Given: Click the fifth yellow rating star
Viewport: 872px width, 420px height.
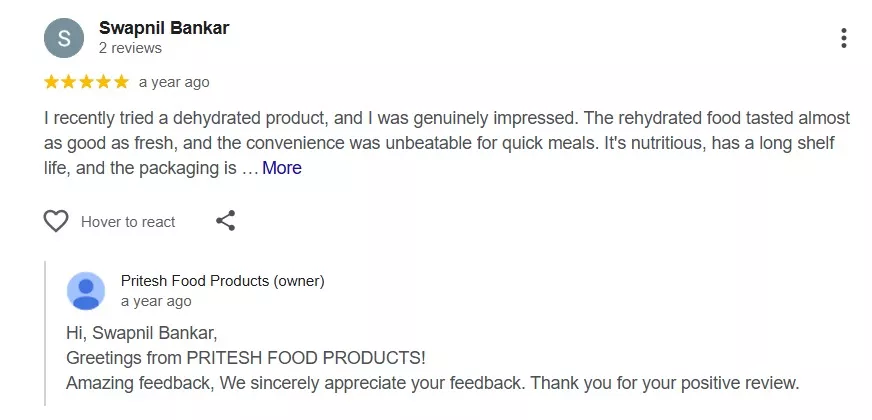Looking at the screenshot, I should (121, 81).
